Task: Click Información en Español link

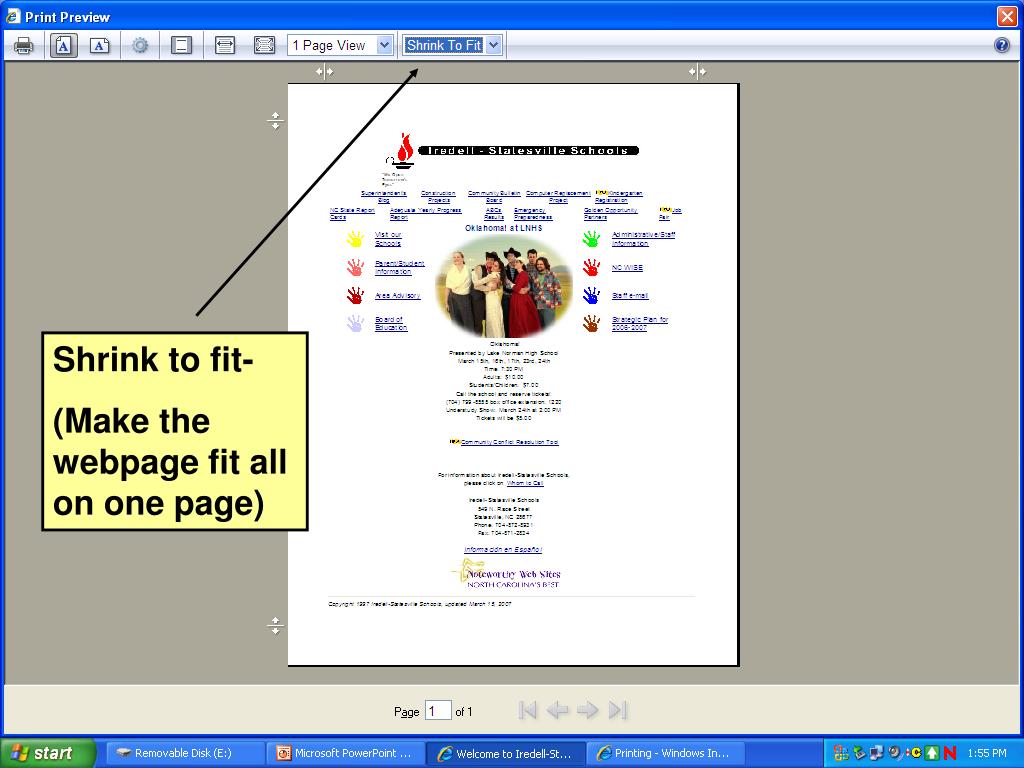Action: coord(503,550)
